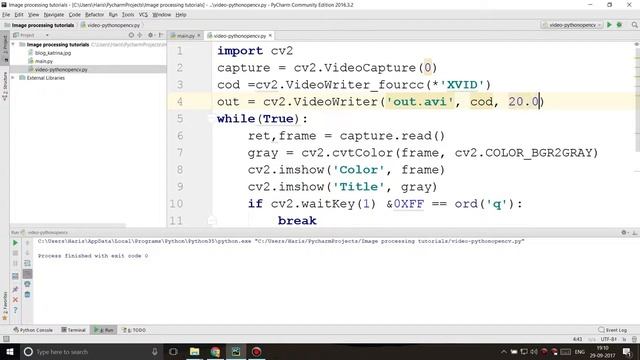Viewport: 640px width, 360px height.
Task: Open Task View on the taskbar
Action: coord(173,351)
